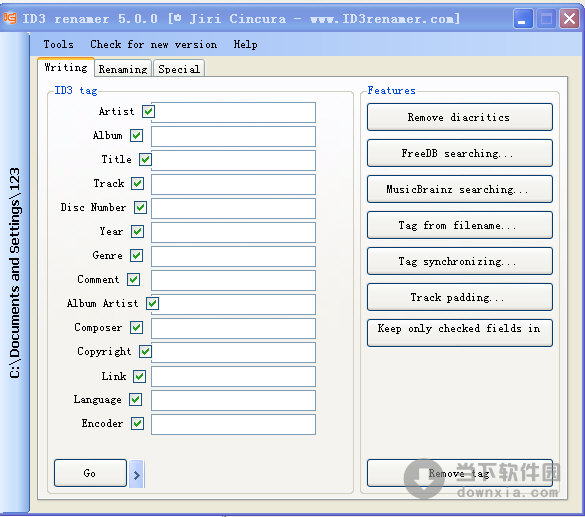Click the Link input field
585x517 pixels.
[x=234, y=376]
